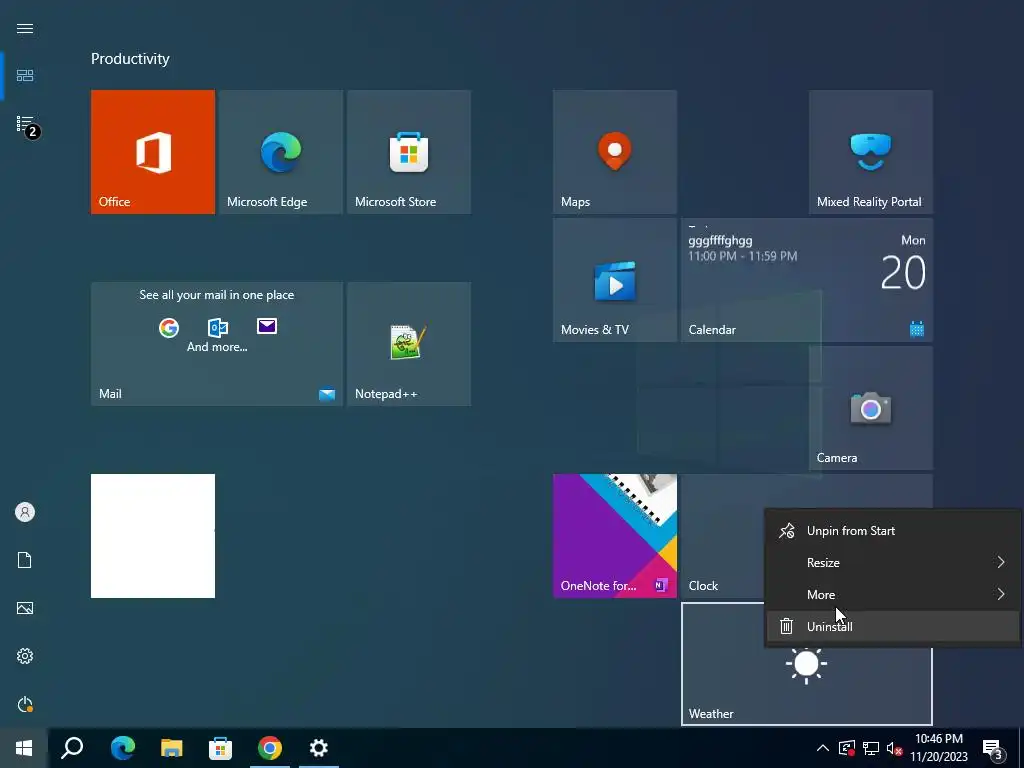
Task: Launch Mixed Reality Portal tile
Action: [871, 152]
